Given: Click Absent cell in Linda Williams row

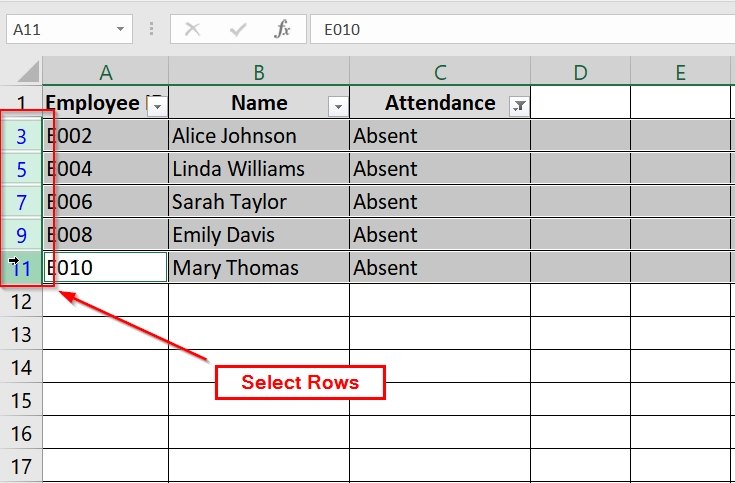Looking at the screenshot, I should [440, 168].
